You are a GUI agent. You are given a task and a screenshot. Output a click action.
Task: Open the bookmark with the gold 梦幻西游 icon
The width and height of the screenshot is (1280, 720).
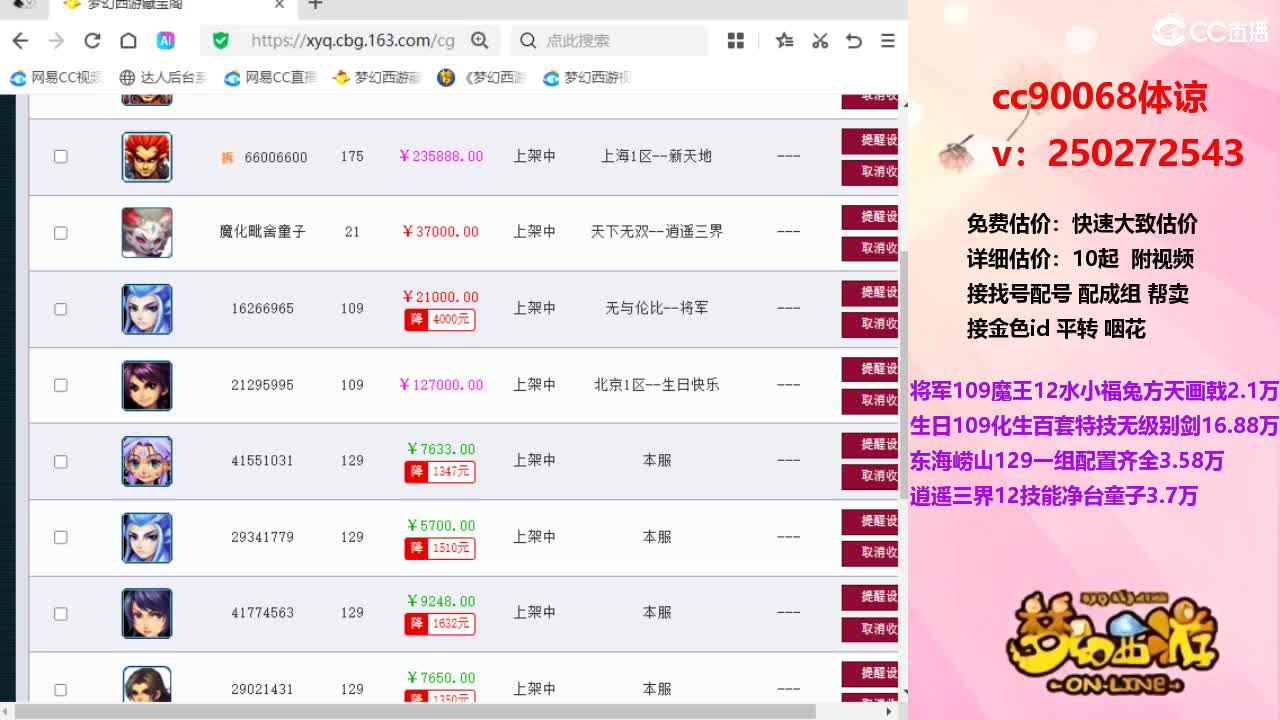pos(377,78)
